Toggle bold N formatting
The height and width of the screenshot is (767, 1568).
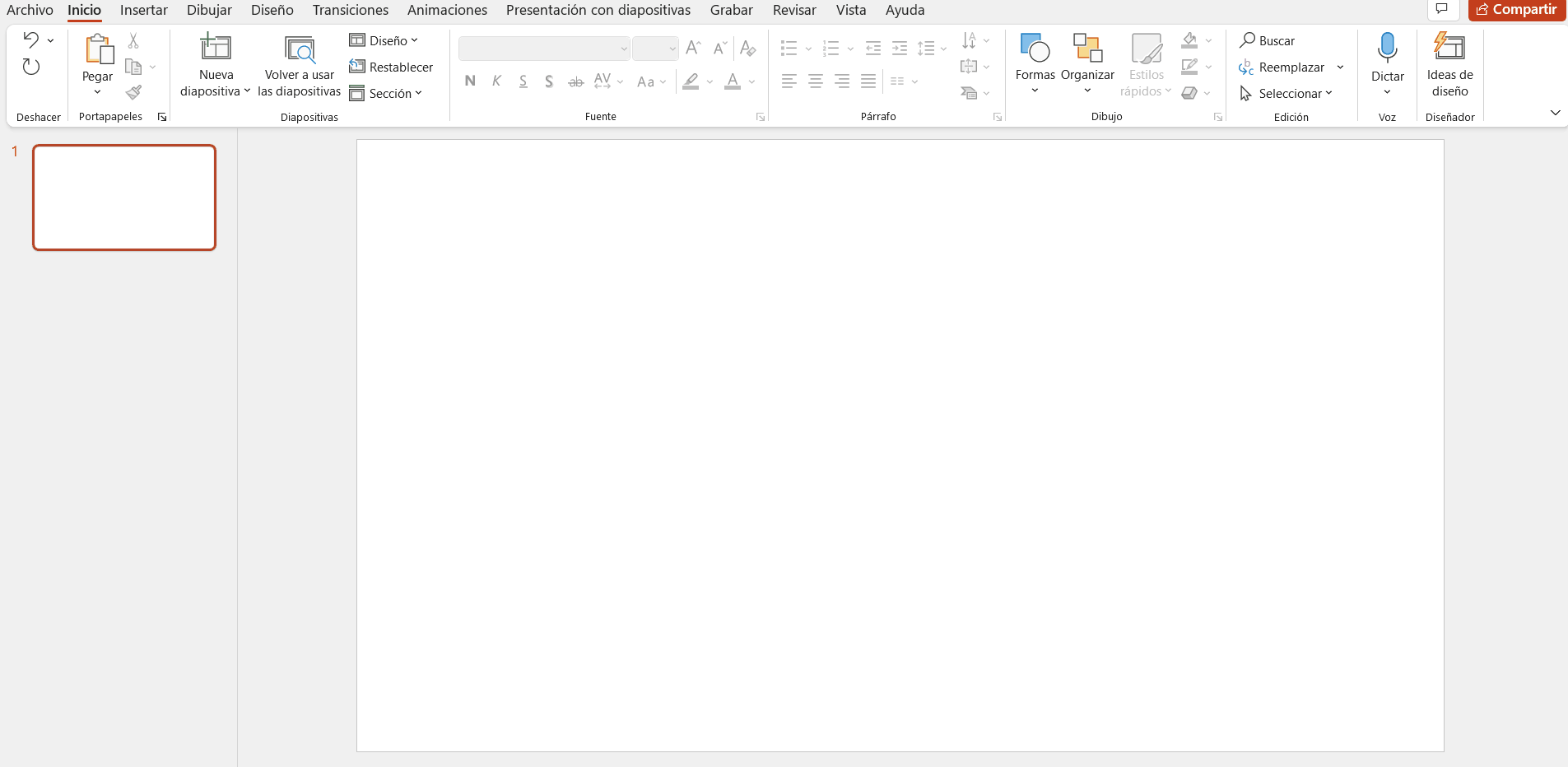(x=470, y=81)
